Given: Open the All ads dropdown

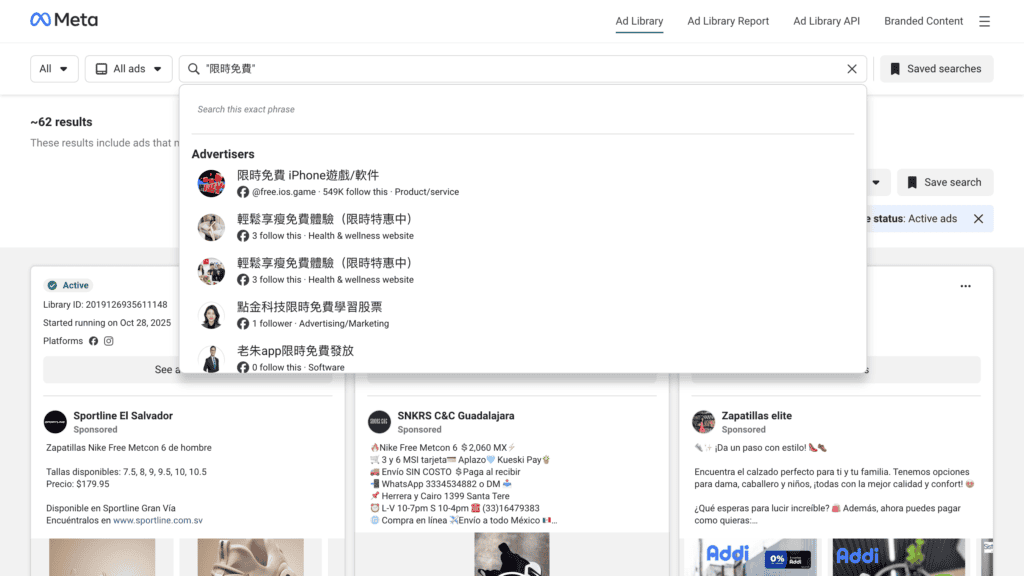Looking at the screenshot, I should [128, 68].
